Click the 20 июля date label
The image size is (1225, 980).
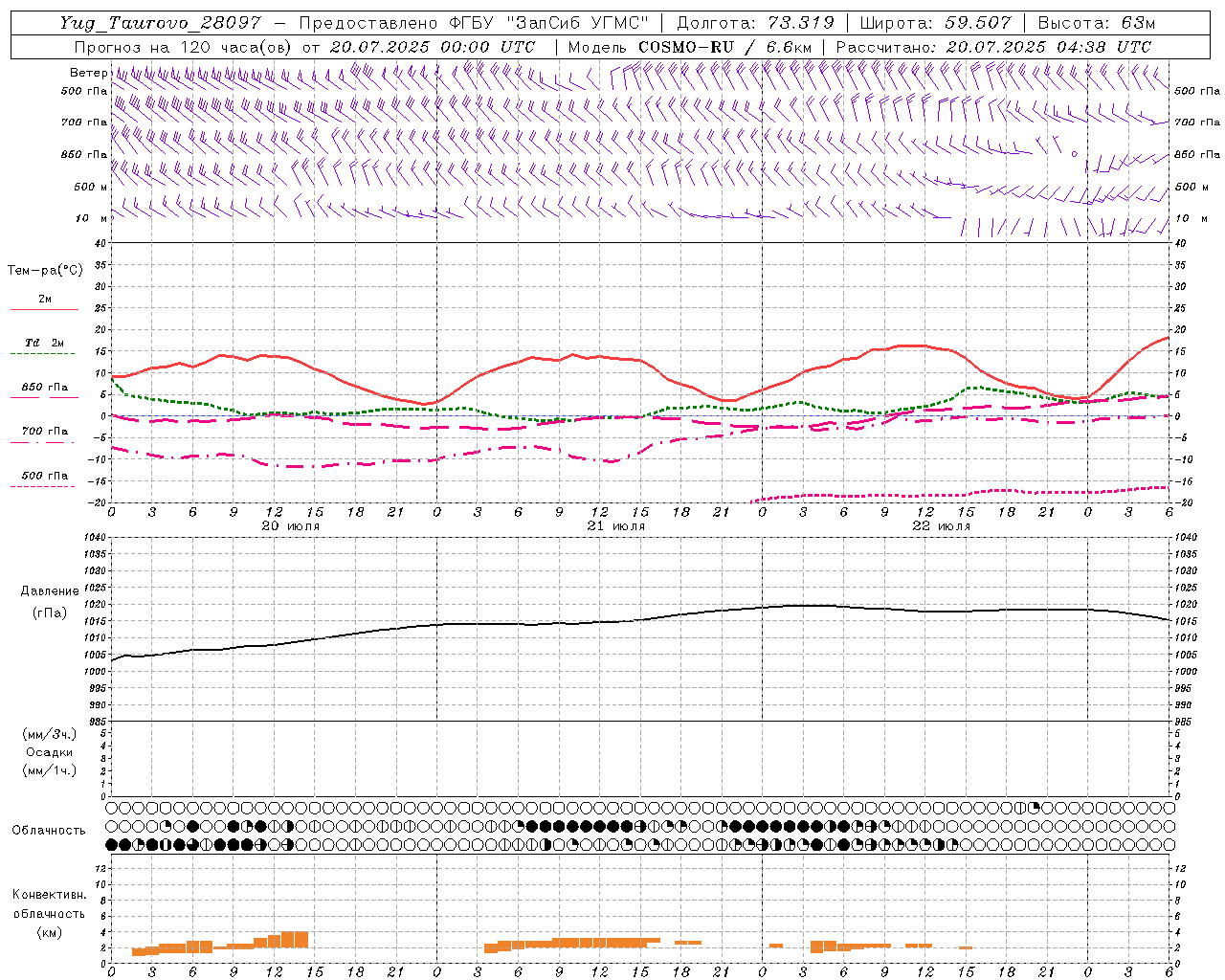pos(291,526)
